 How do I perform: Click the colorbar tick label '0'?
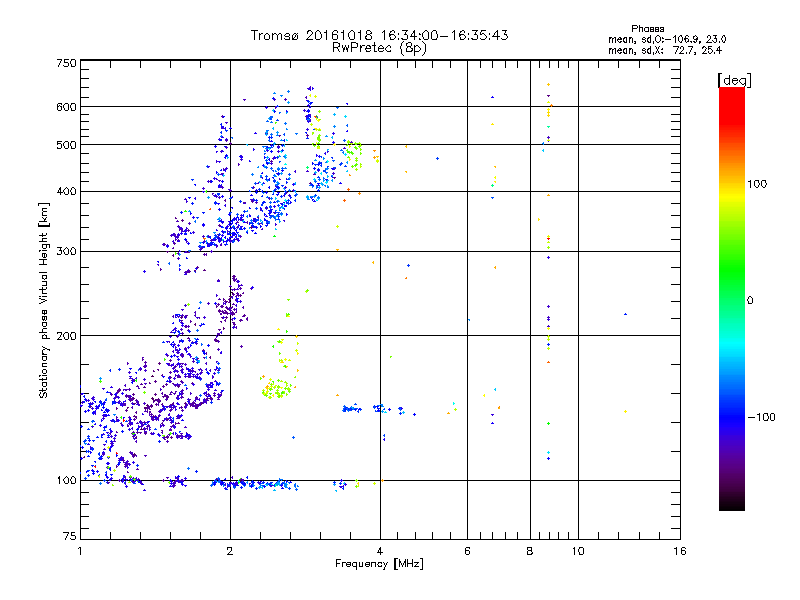[x=750, y=301]
